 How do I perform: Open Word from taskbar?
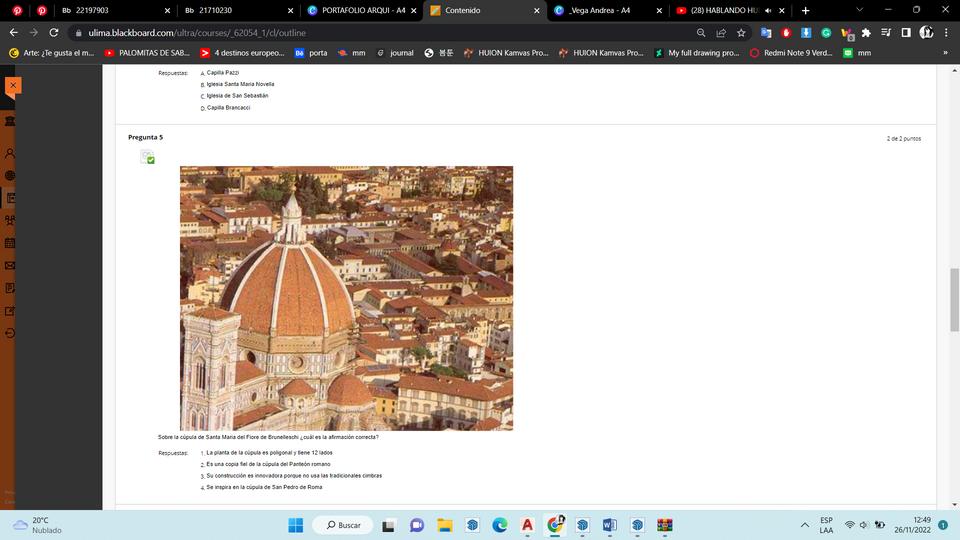coord(609,525)
